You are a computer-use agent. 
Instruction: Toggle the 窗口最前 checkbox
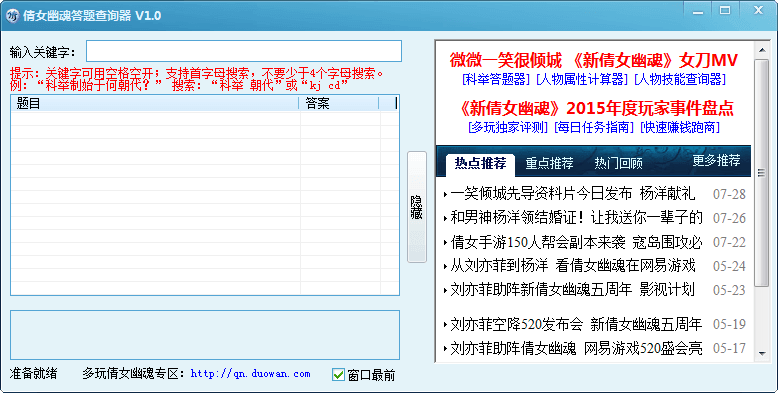[x=338, y=375]
